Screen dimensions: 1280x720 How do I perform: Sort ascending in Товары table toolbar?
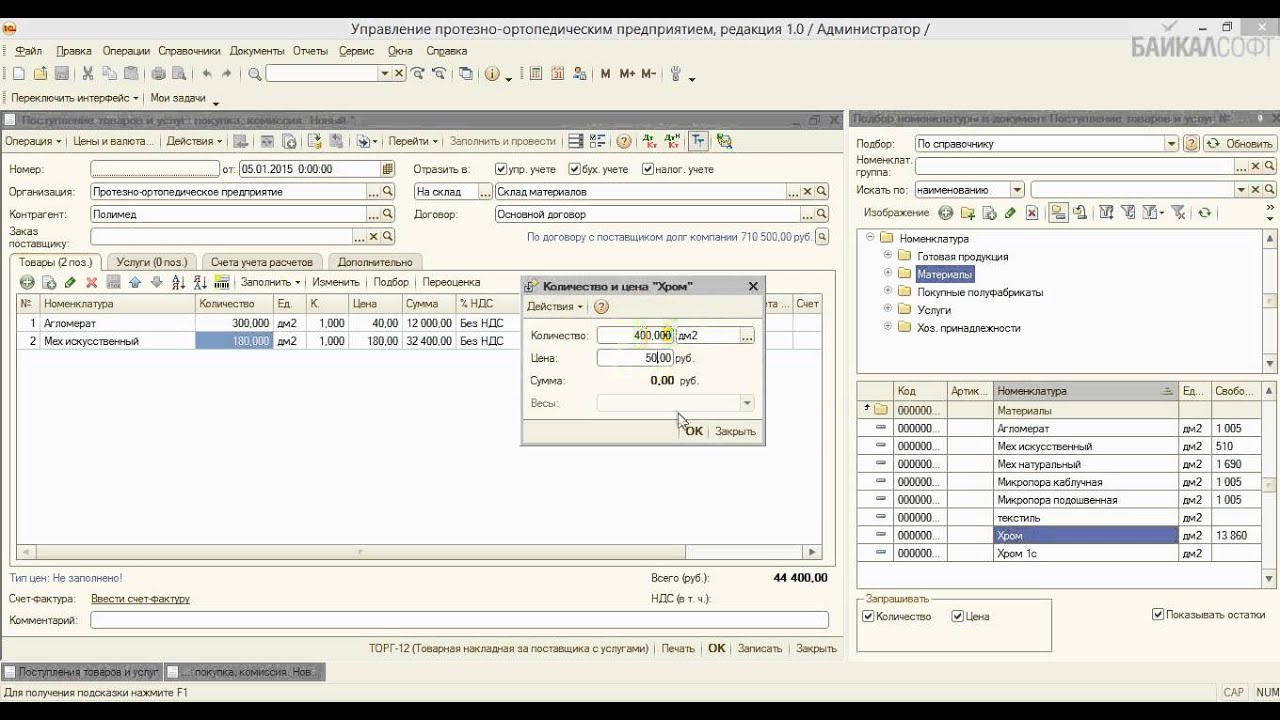178,283
